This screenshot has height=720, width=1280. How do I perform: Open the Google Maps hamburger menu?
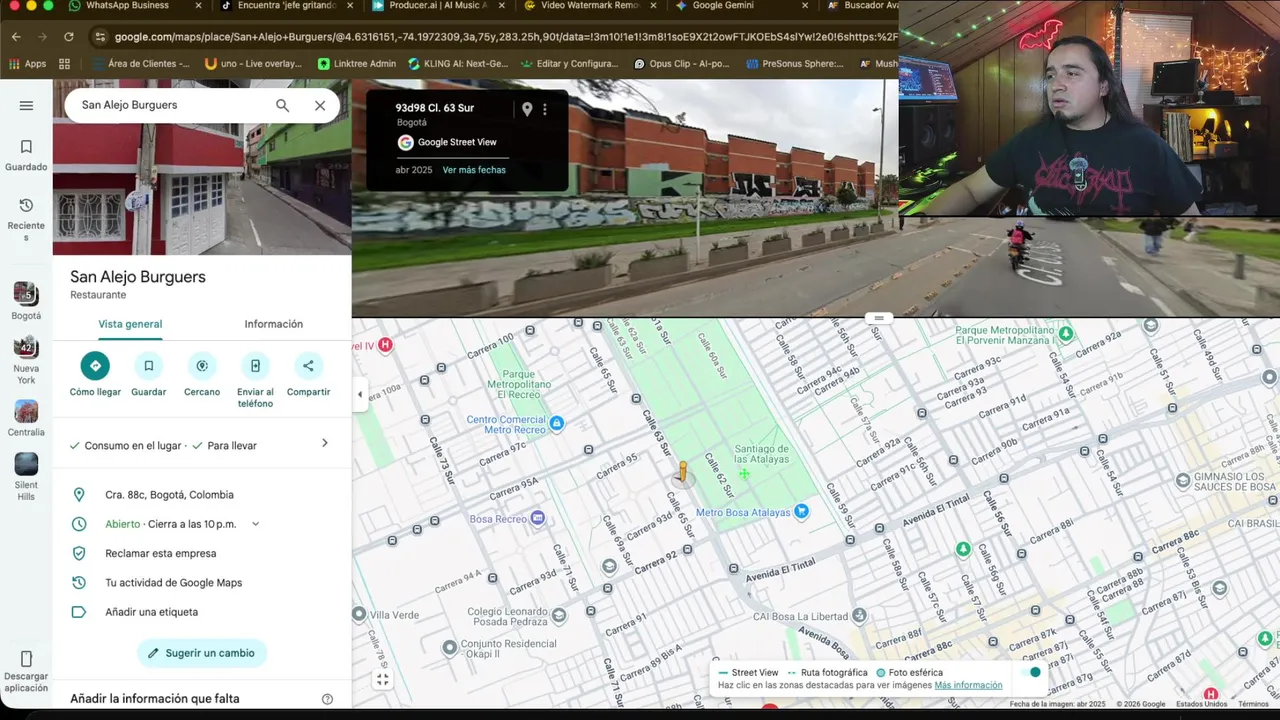pos(26,105)
